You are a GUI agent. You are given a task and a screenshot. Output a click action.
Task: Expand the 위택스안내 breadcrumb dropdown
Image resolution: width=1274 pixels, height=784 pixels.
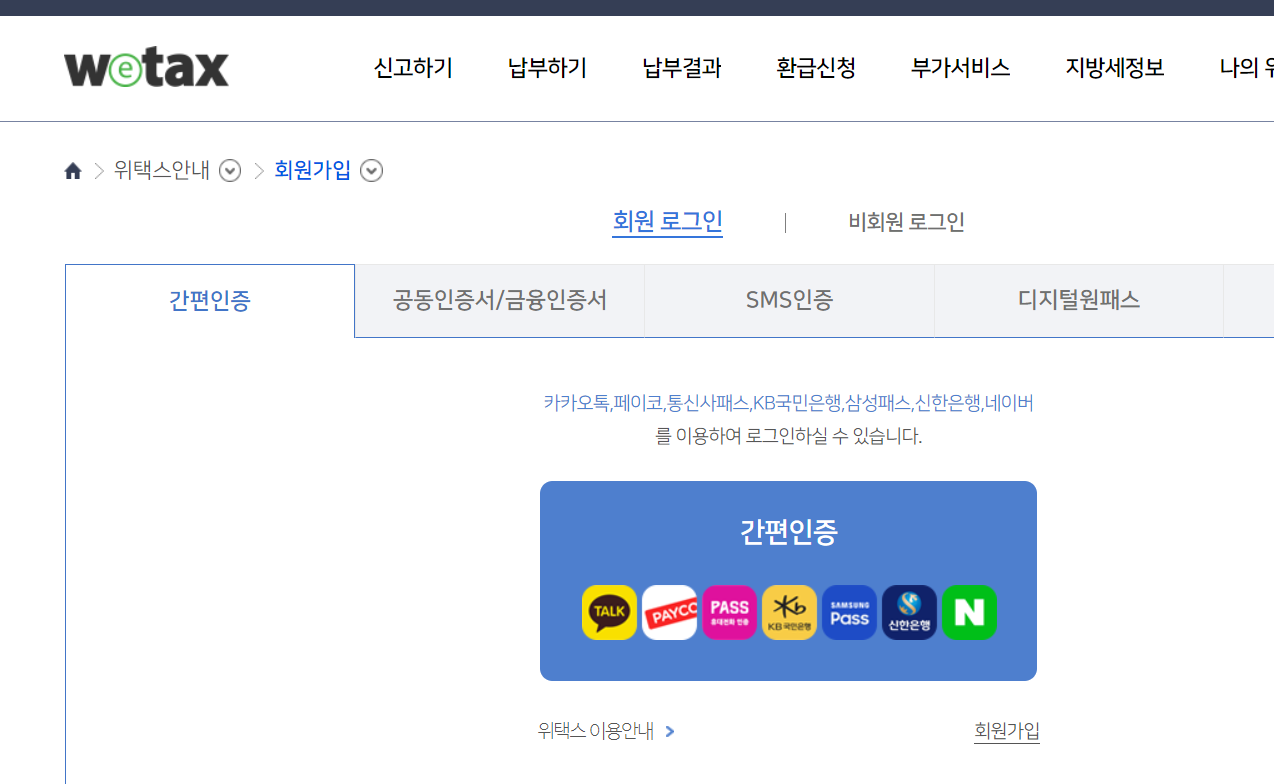pos(229,171)
